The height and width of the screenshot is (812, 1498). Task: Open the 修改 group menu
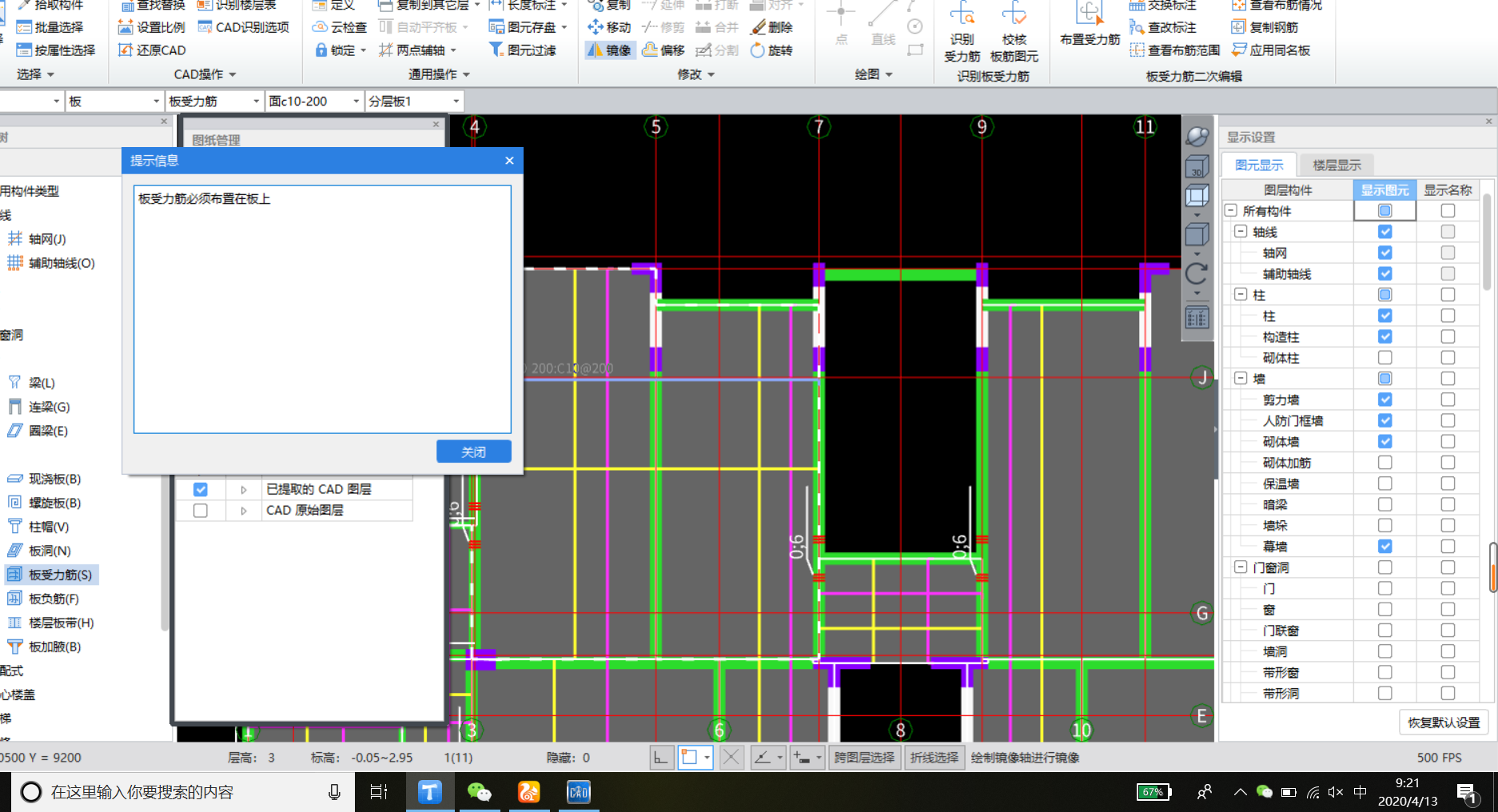695,74
